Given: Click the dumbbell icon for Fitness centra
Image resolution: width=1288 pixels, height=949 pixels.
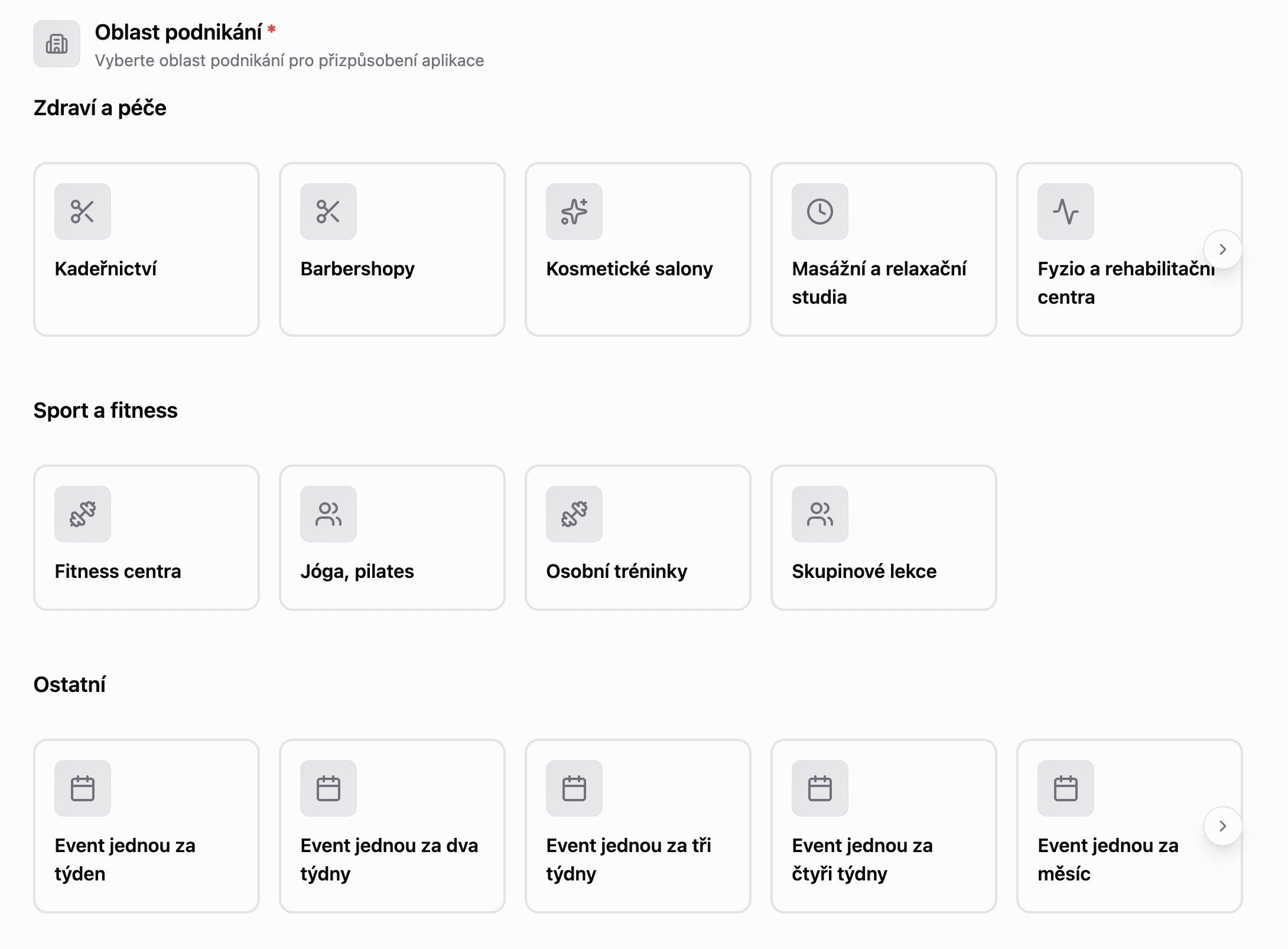Looking at the screenshot, I should tap(83, 514).
